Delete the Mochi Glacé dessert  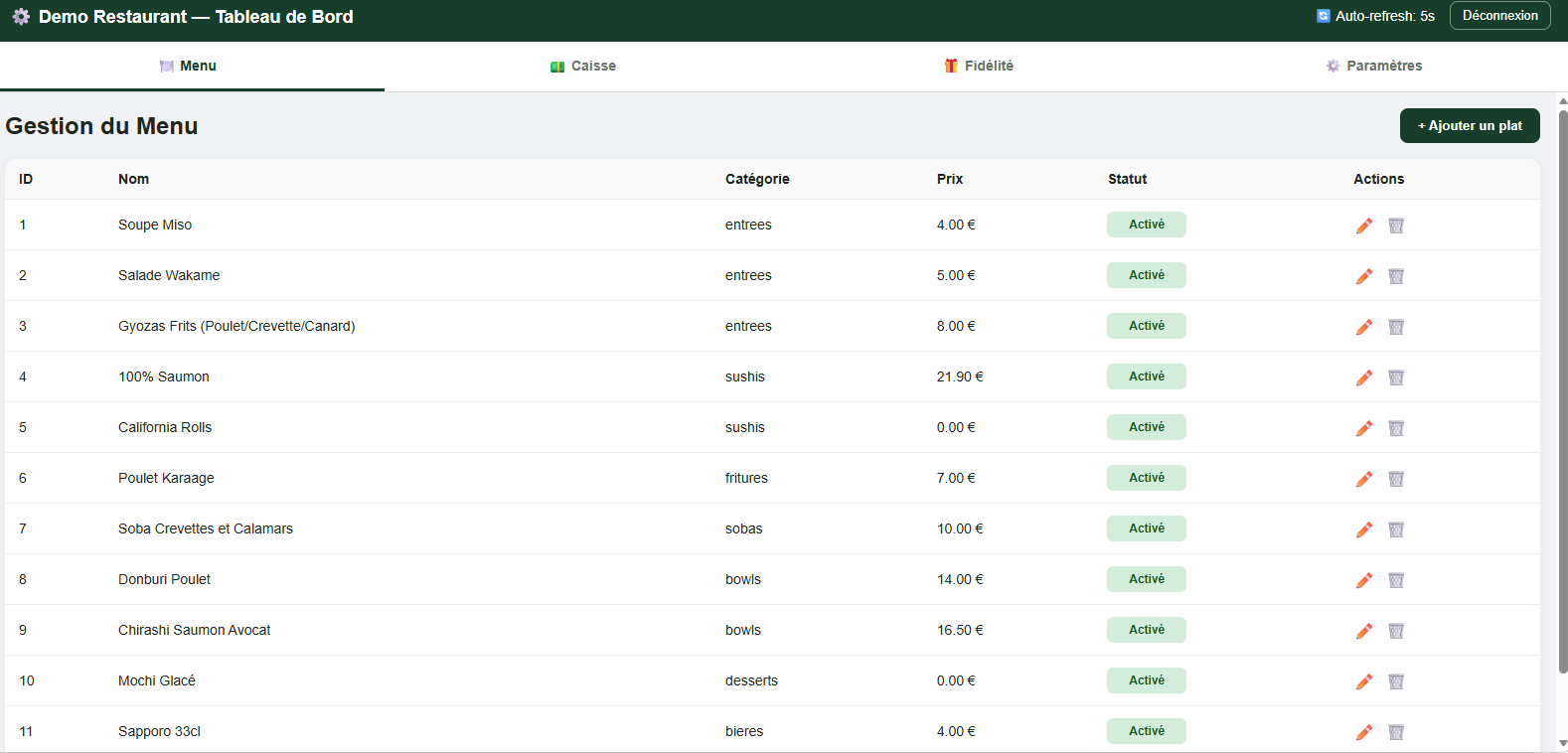1396,681
